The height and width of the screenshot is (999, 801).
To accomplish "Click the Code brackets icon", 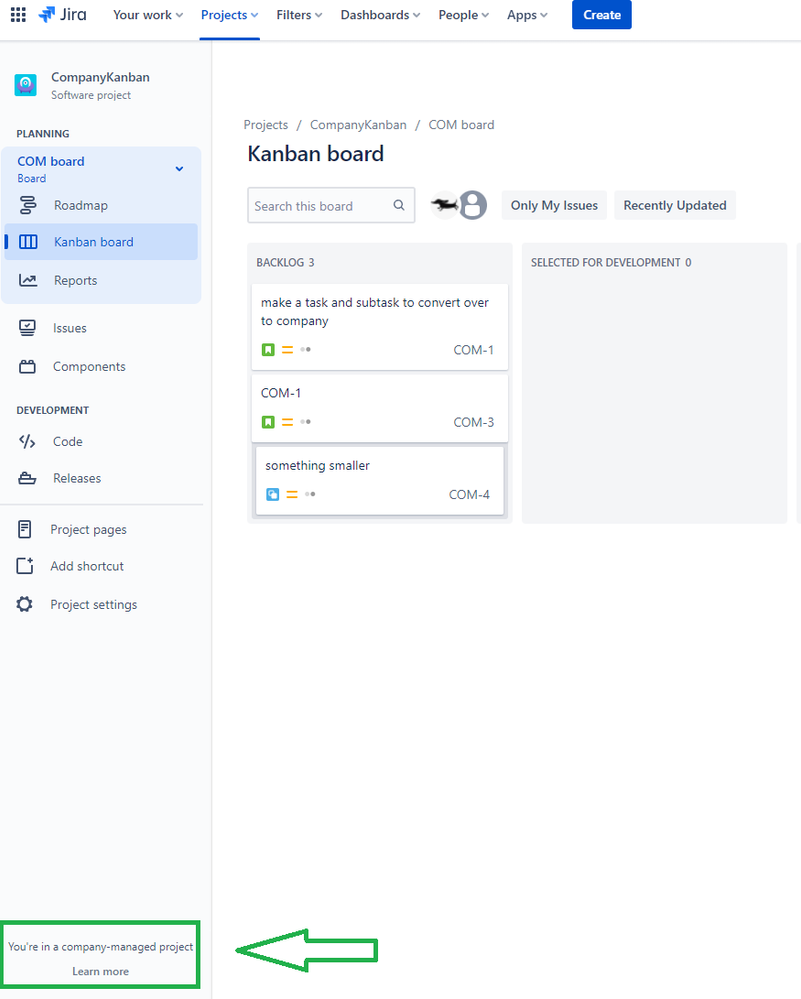I will click(27, 442).
